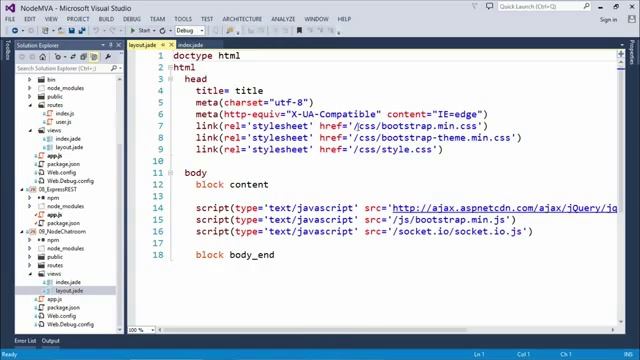This screenshot has width=640, height=360.
Task: Click the New Project toolbar icon
Action: pyautogui.click(x=45, y=31)
